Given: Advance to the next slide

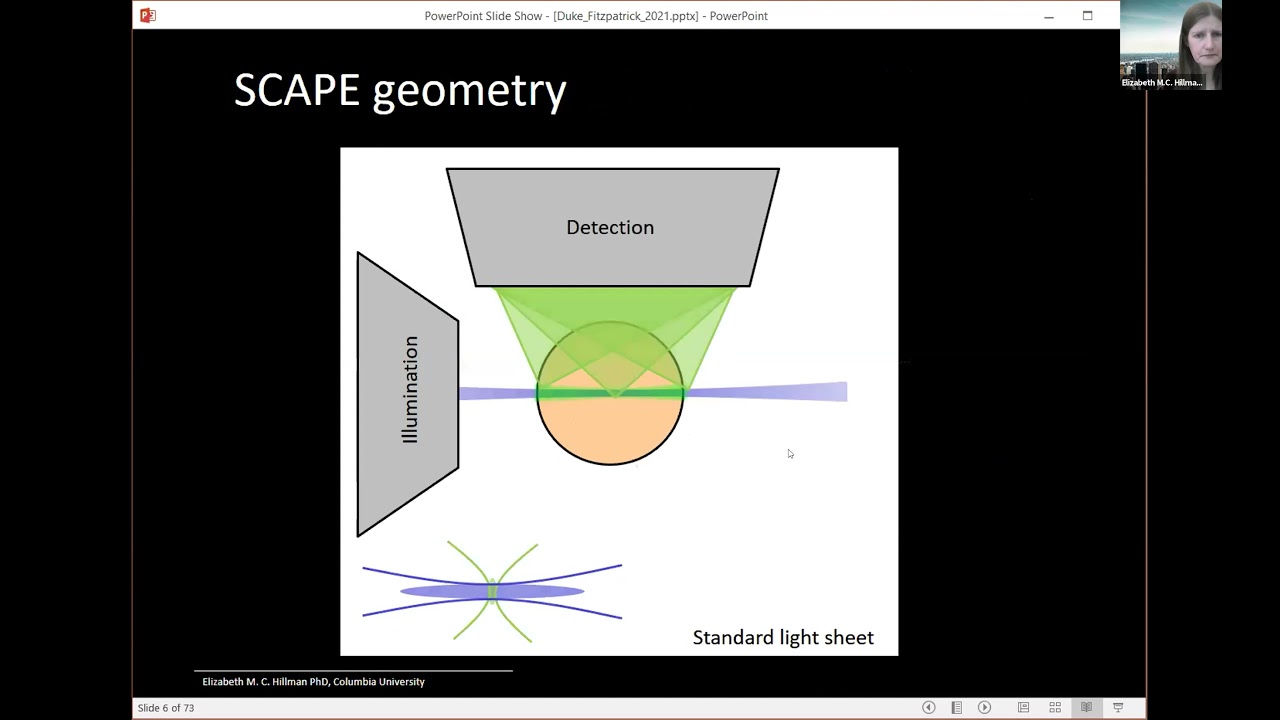Looking at the screenshot, I should [984, 707].
